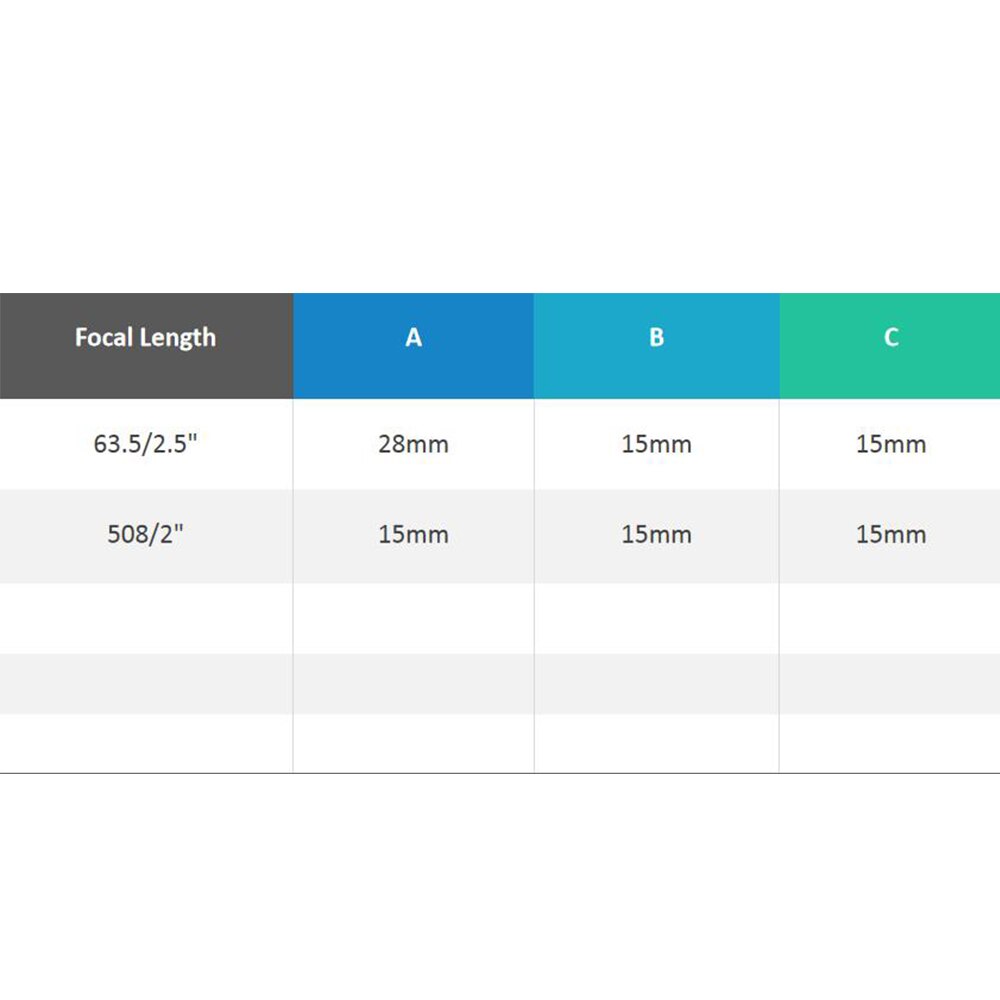Click the last empty cell in column C

(890, 743)
